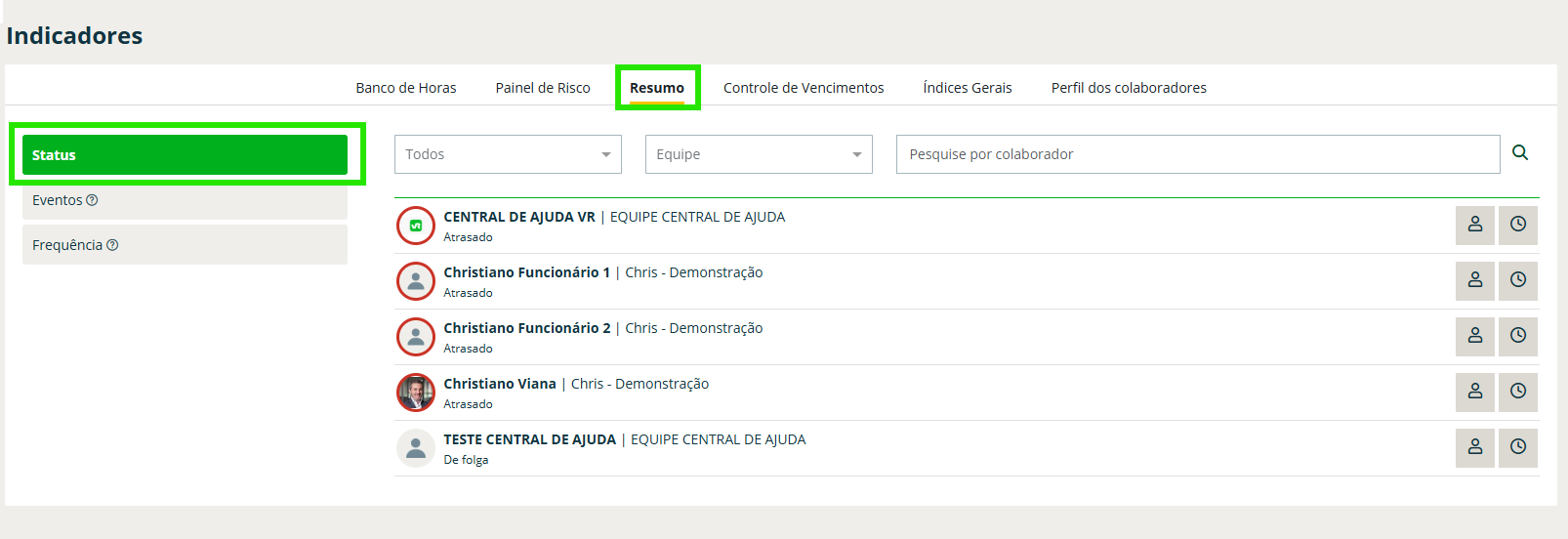Click Christiano Viana's profile photo
1568x539 pixels.
pos(416,393)
